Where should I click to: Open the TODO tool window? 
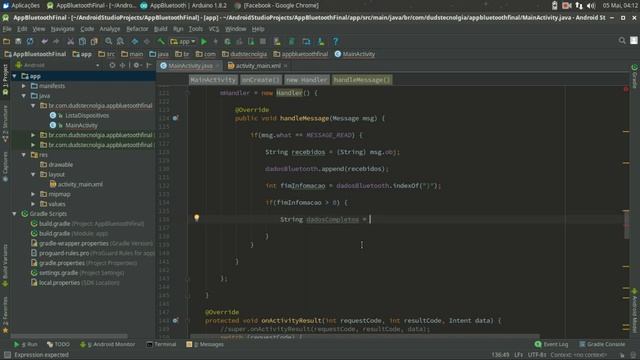coord(58,344)
